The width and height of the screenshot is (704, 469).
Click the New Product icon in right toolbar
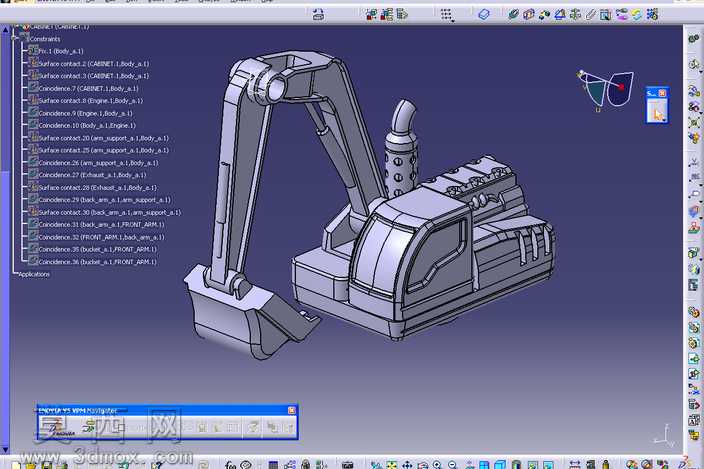point(694,328)
